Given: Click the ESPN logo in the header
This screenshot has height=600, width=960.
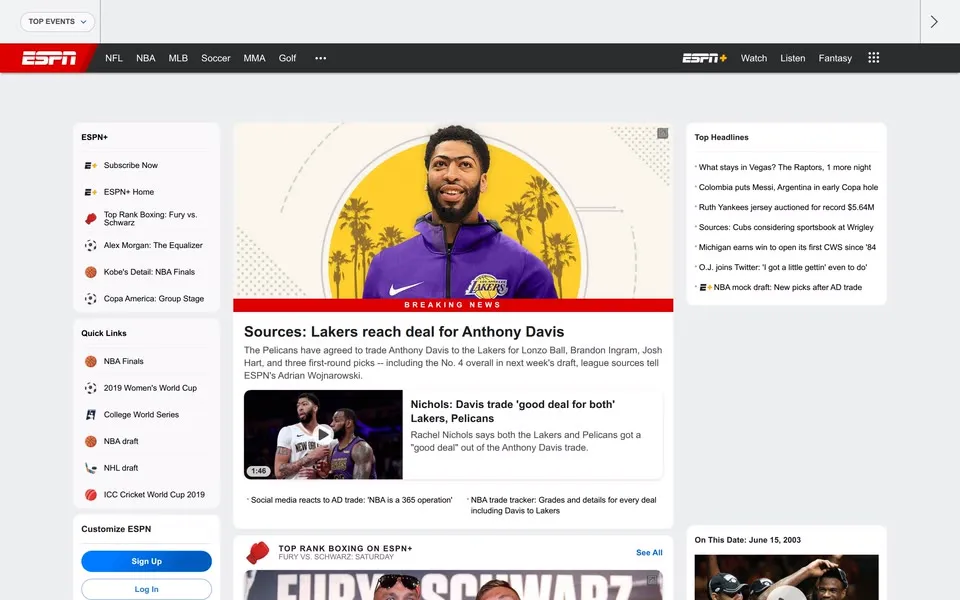Looking at the screenshot, I should (49, 58).
